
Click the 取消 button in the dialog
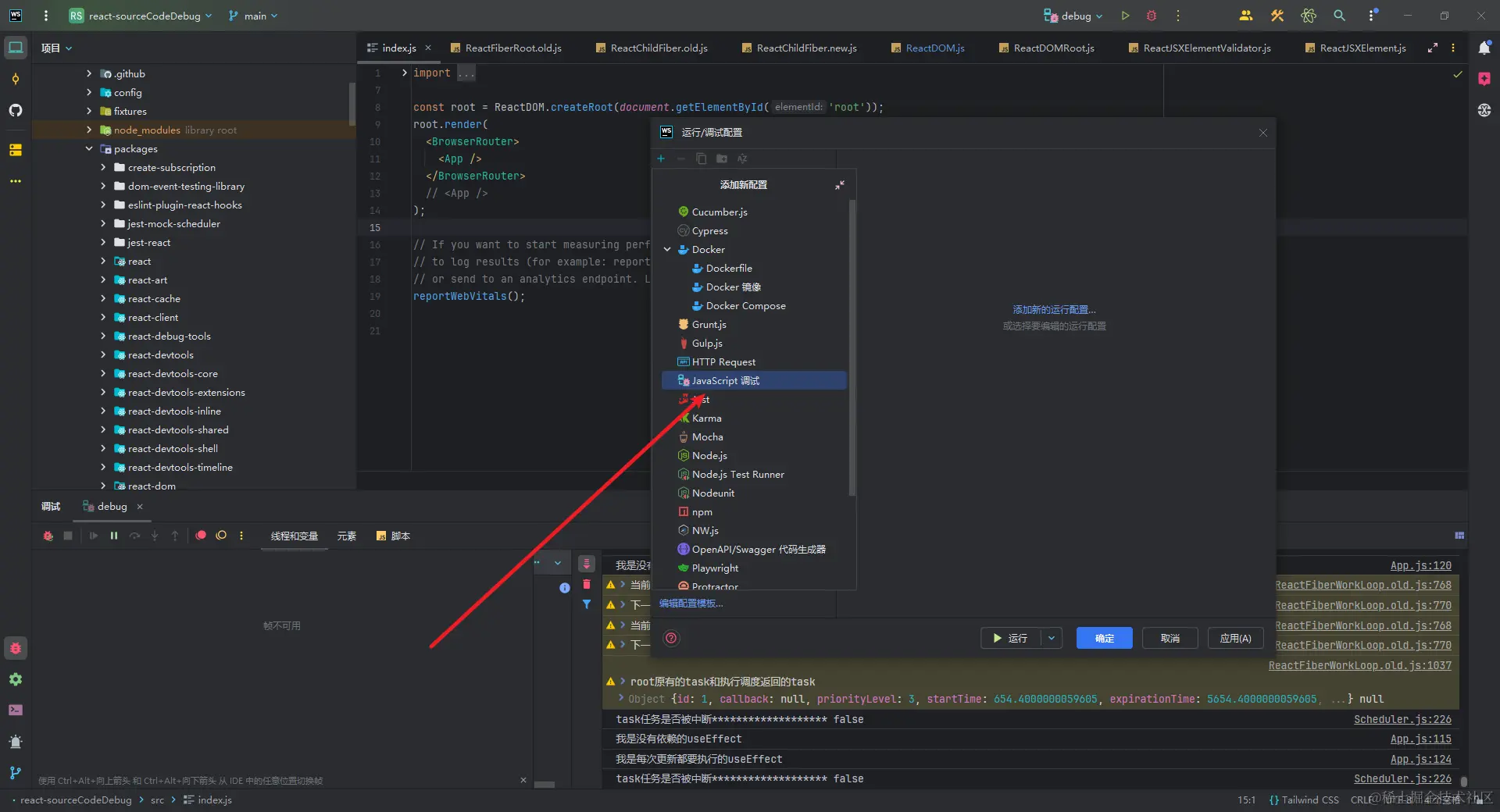1170,638
